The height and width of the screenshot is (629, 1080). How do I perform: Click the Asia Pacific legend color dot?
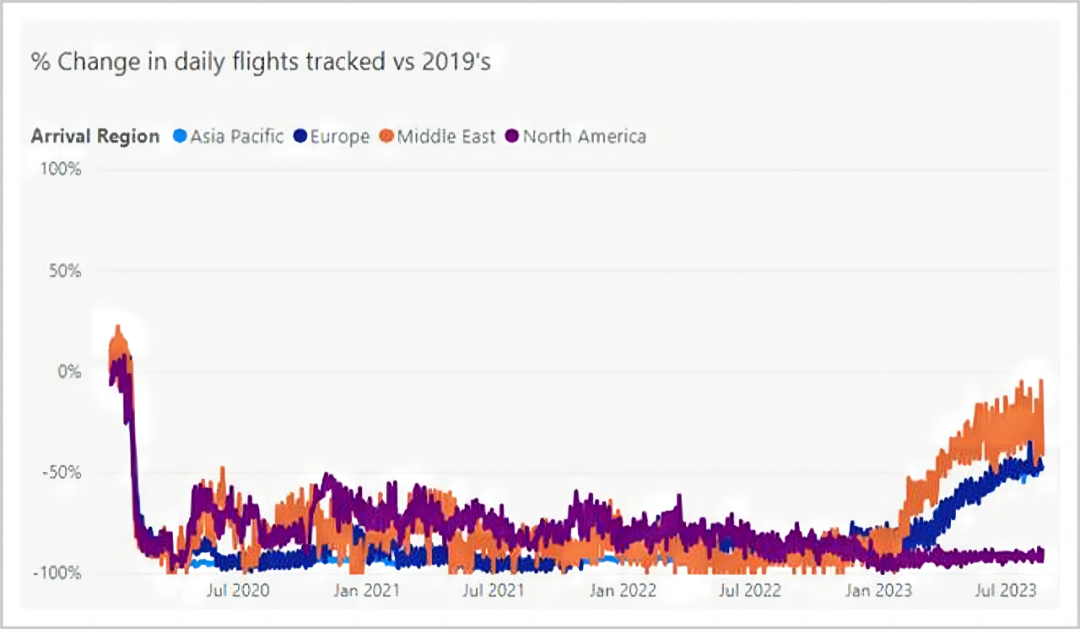click(180, 136)
